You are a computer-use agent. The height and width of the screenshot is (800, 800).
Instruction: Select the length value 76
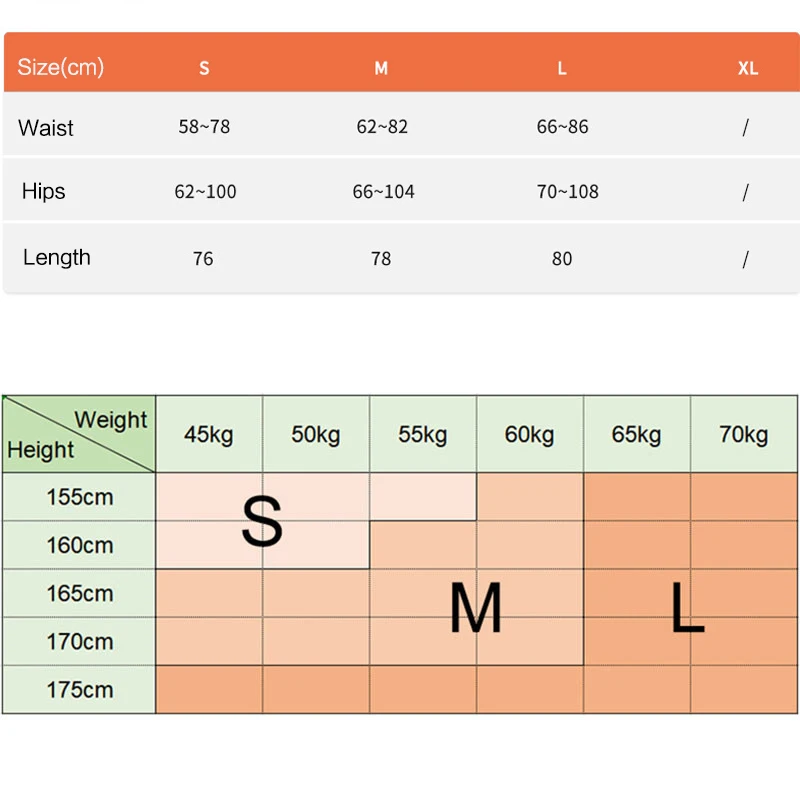[x=203, y=259]
